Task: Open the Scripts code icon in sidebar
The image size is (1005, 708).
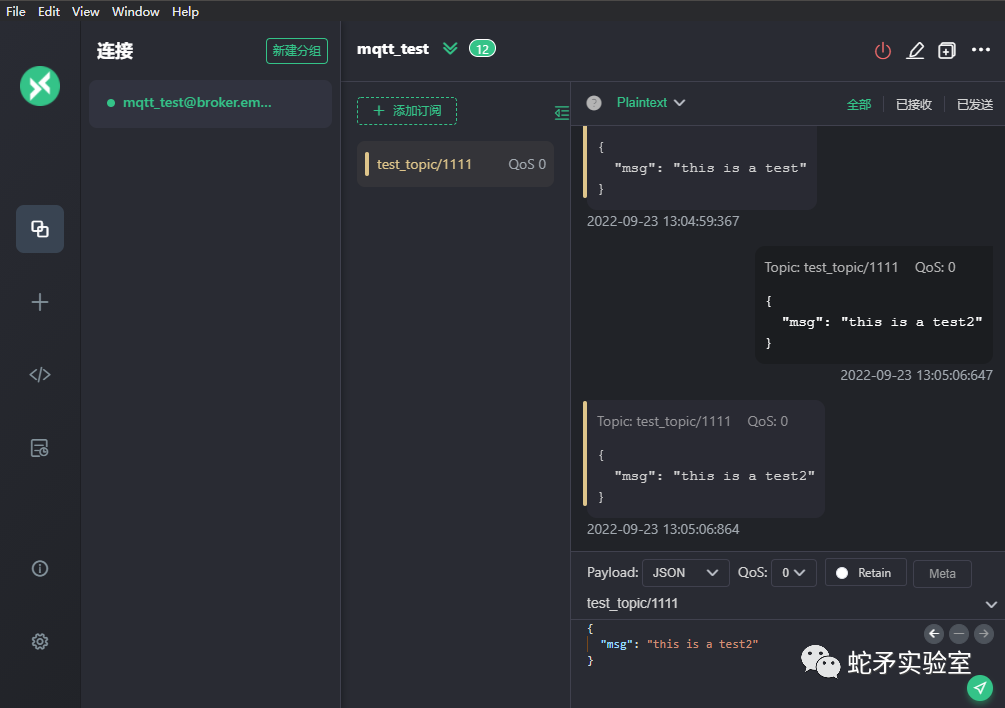Action: pyautogui.click(x=40, y=375)
